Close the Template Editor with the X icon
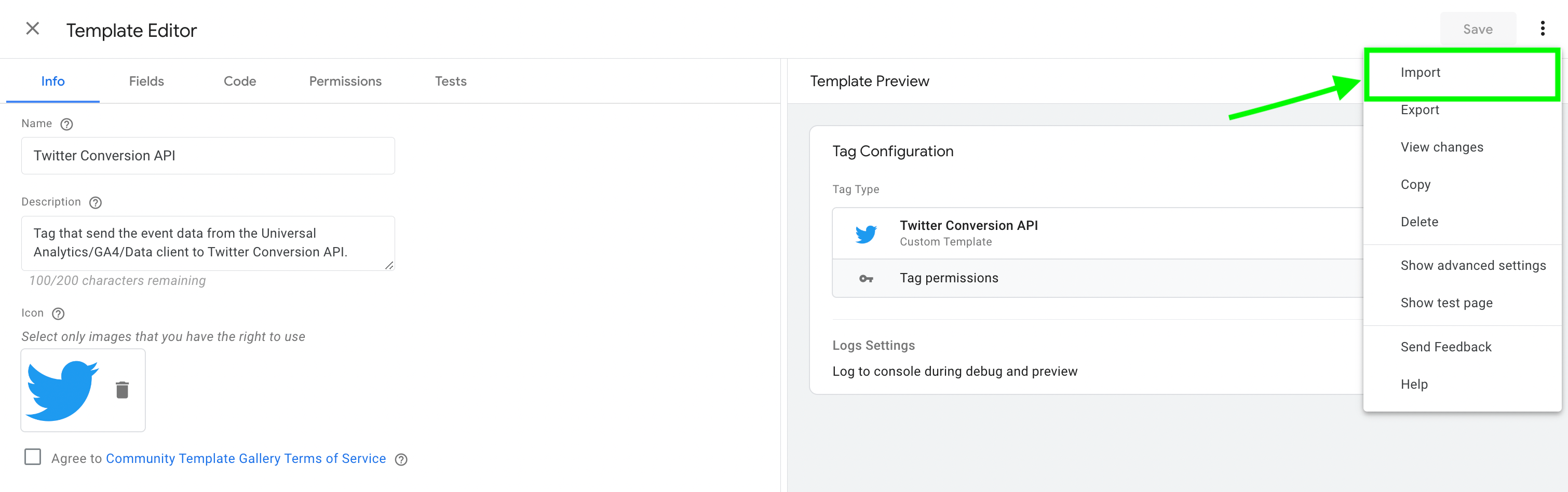This screenshot has width=1568, height=492. tap(32, 29)
